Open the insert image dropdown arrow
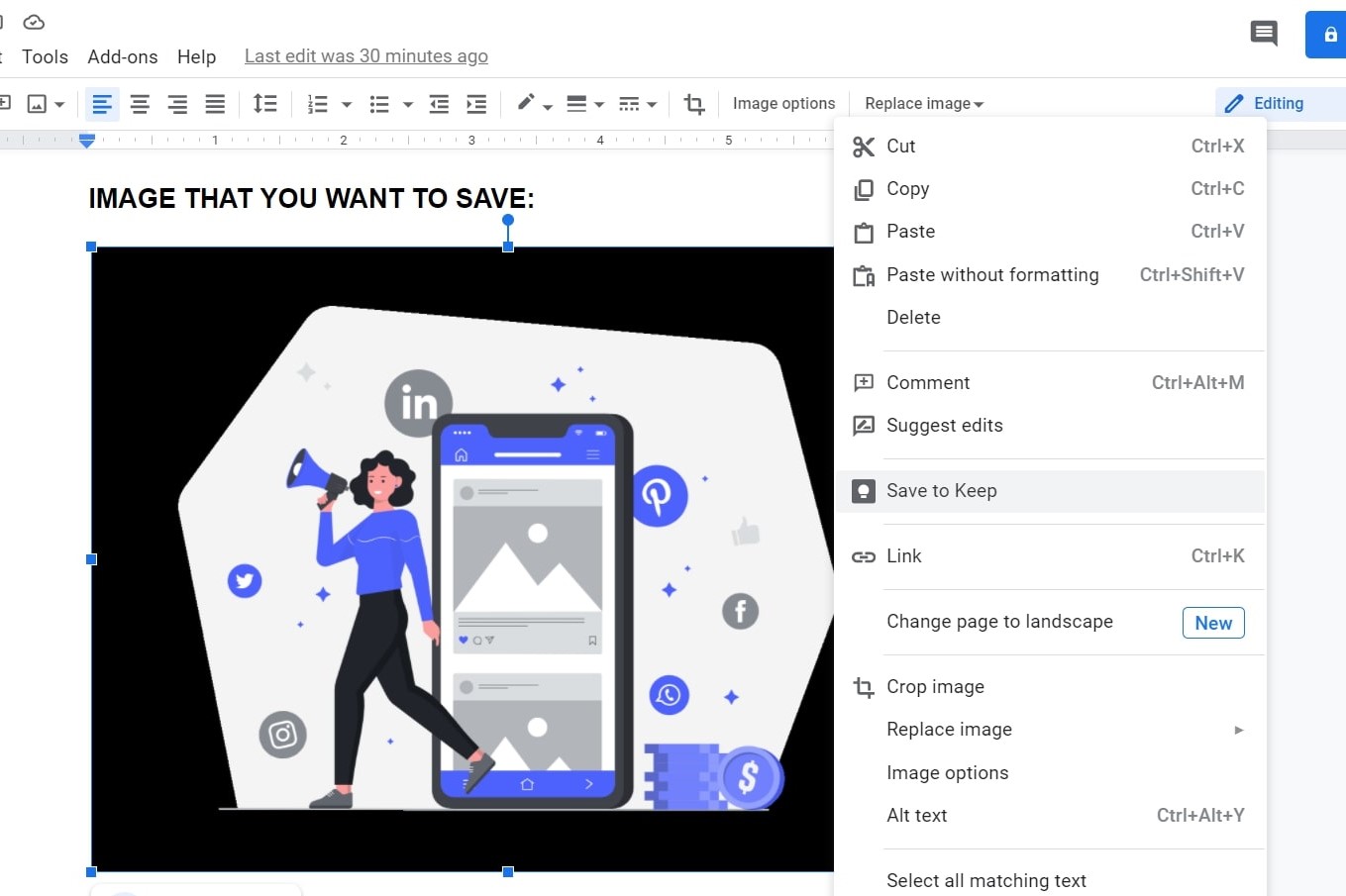The height and width of the screenshot is (896, 1346). [59, 104]
